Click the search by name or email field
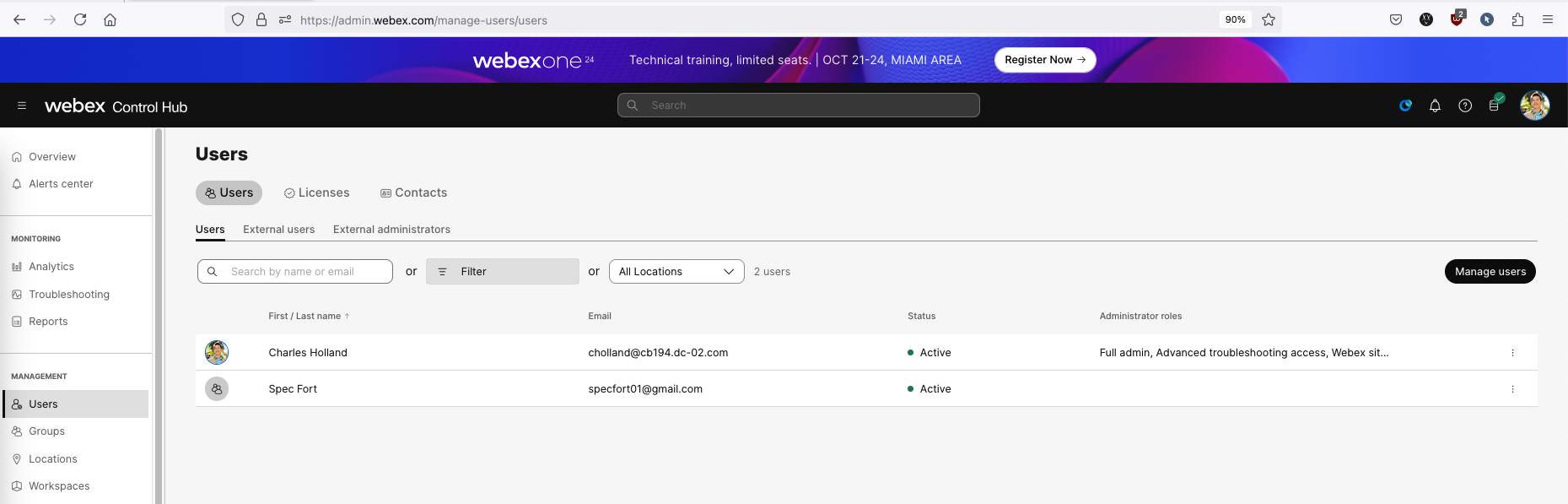 [x=304, y=272]
